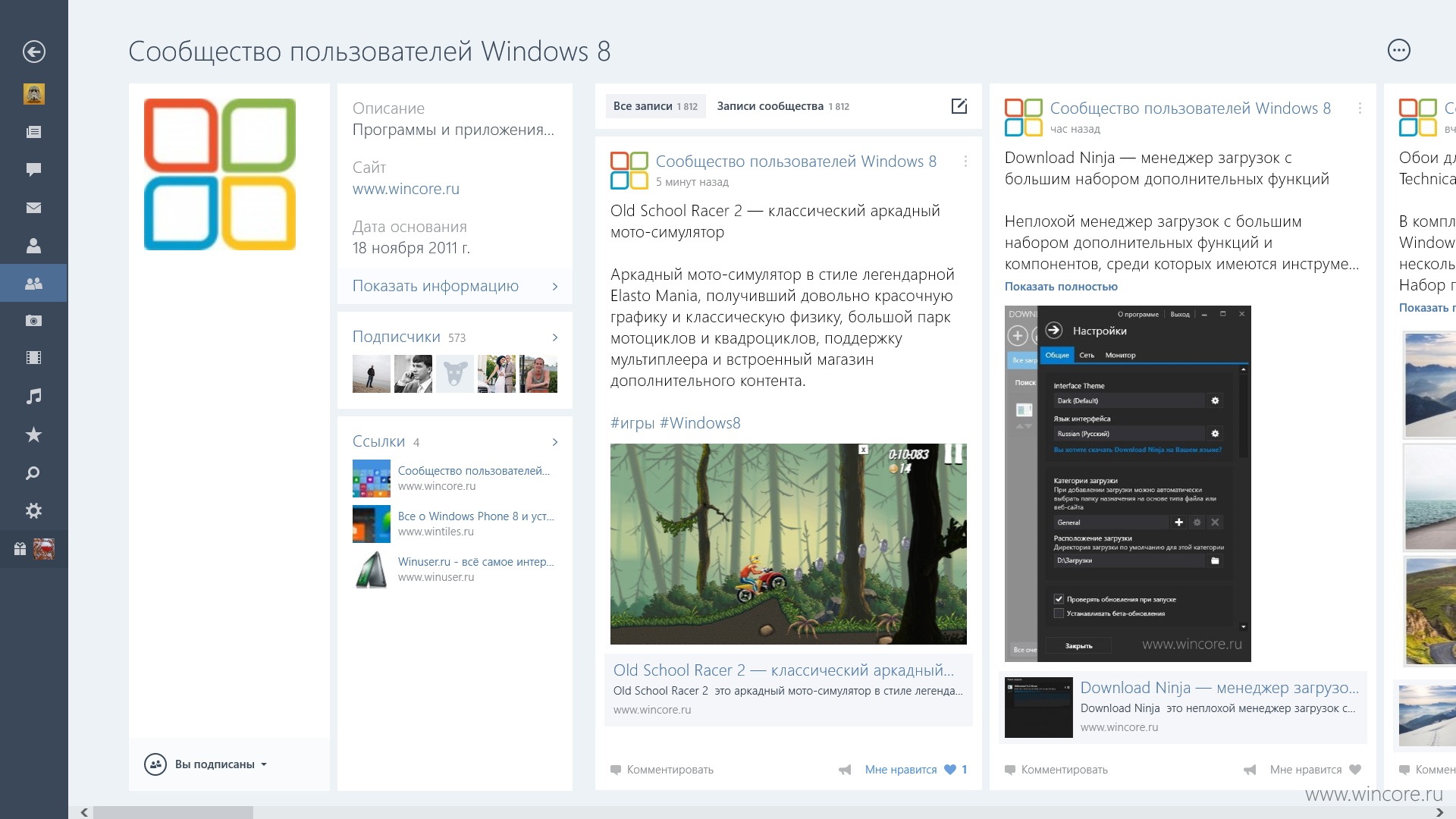The width and height of the screenshot is (1456, 819).
Task: Switch to the 'Записи сообщества' tab
Action: 783,106
